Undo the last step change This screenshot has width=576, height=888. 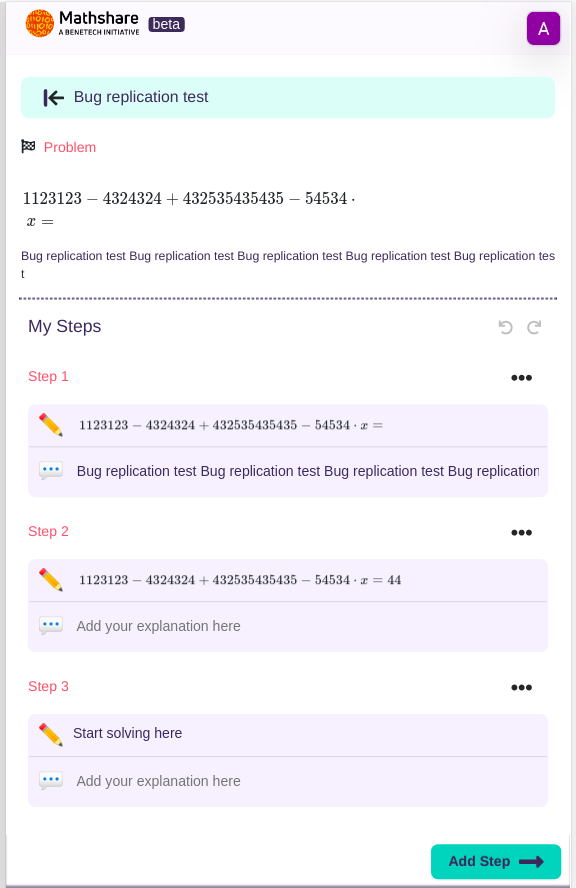pos(505,327)
